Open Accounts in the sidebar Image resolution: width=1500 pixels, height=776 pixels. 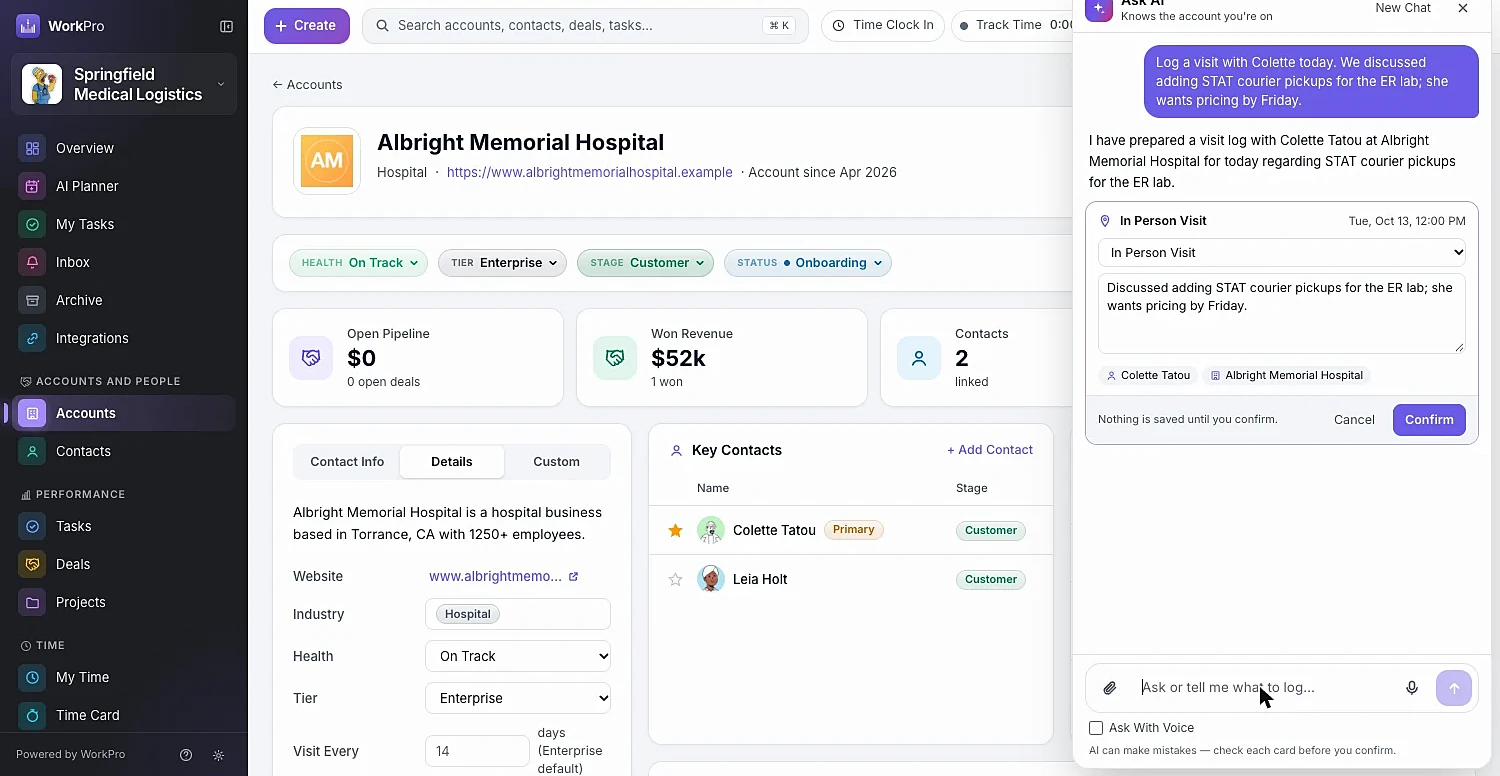click(124, 413)
